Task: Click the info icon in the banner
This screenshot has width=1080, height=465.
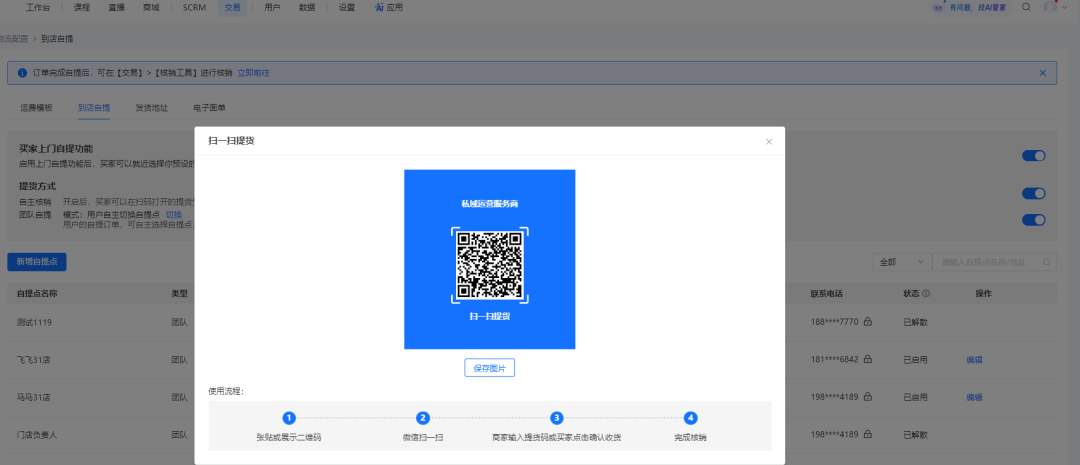Action: (22, 72)
